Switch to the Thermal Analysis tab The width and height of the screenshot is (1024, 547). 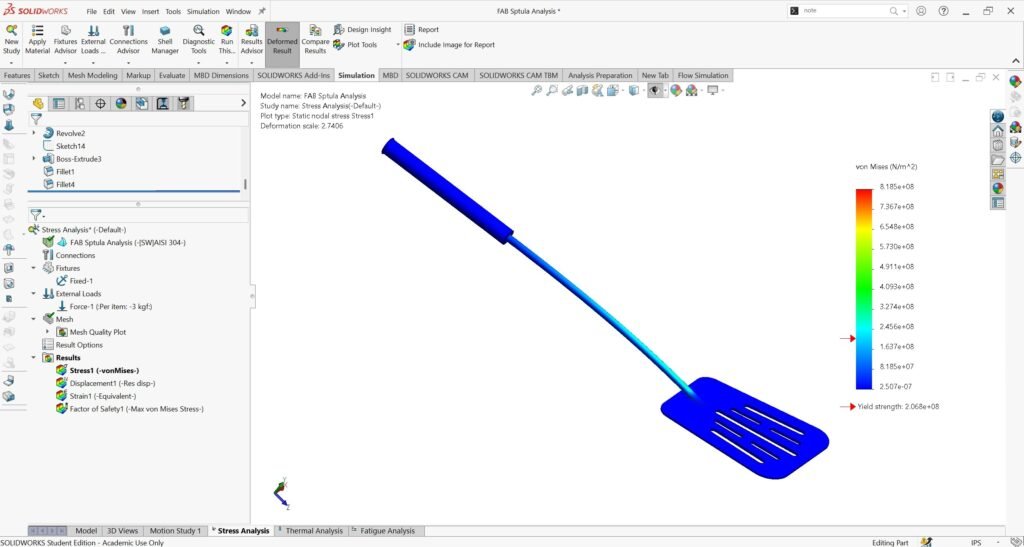(314, 531)
